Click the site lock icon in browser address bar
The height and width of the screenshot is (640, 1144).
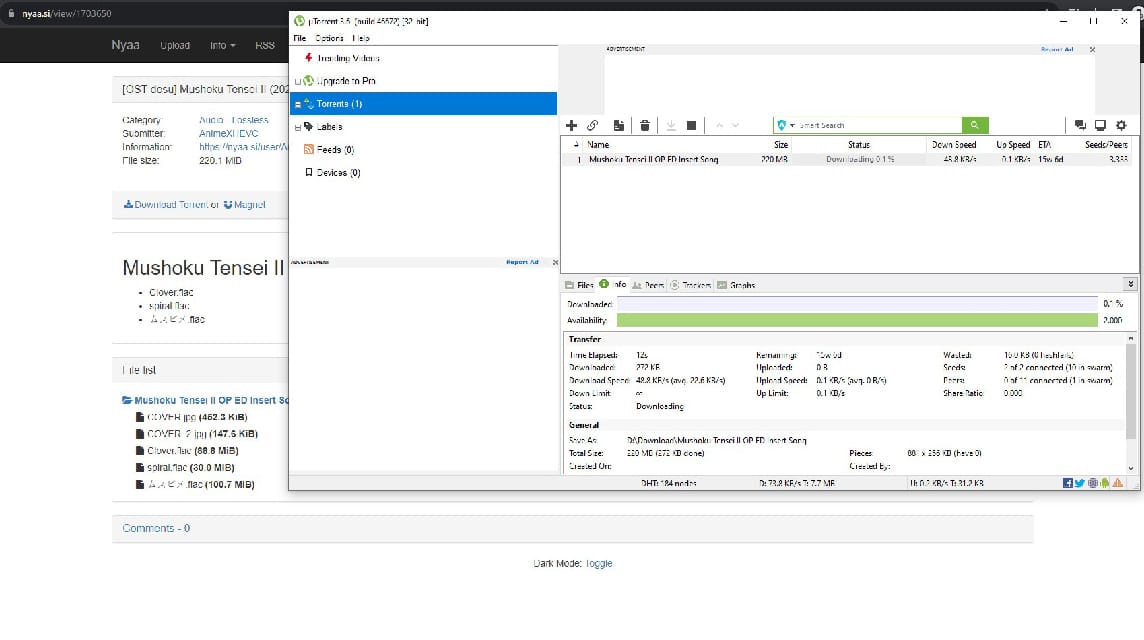(11, 13)
